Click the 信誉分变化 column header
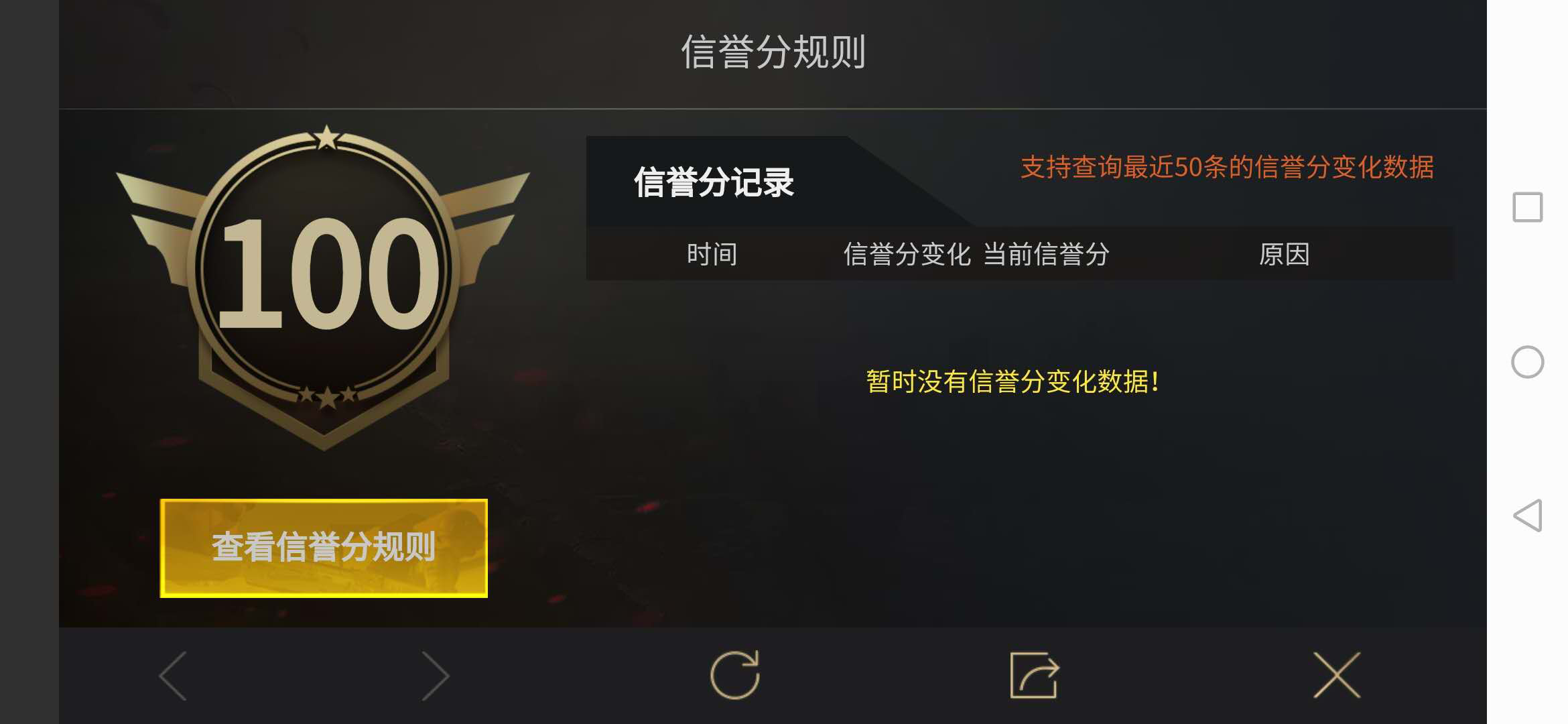This screenshot has height=724, width=1568. pos(907,254)
